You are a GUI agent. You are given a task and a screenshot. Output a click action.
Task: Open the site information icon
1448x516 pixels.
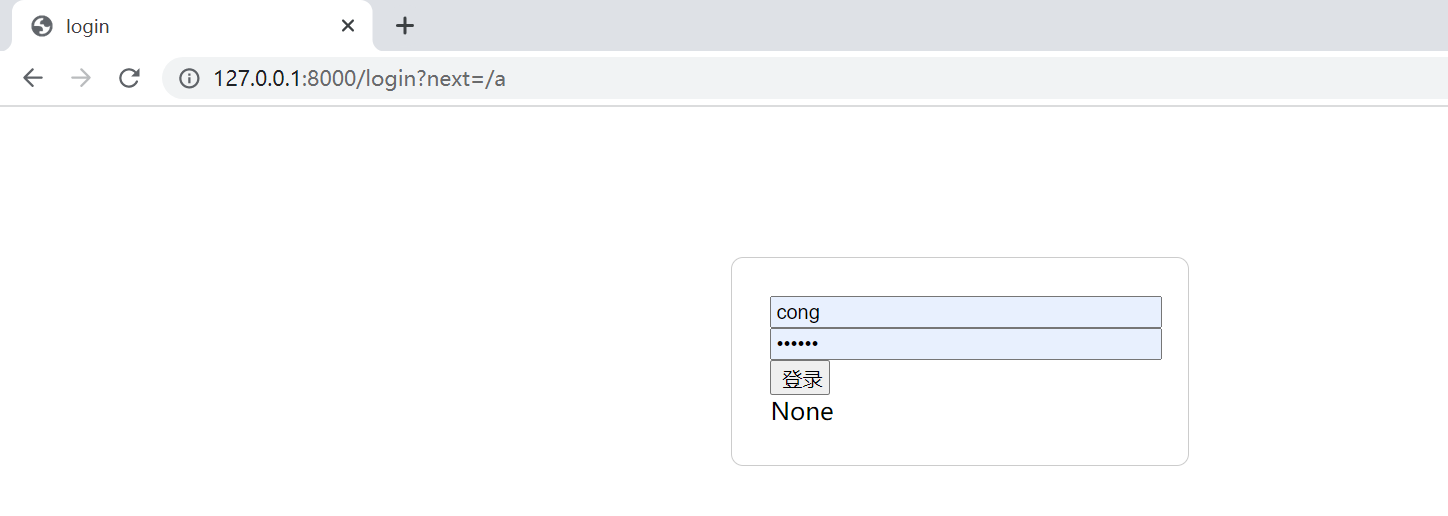[x=189, y=78]
